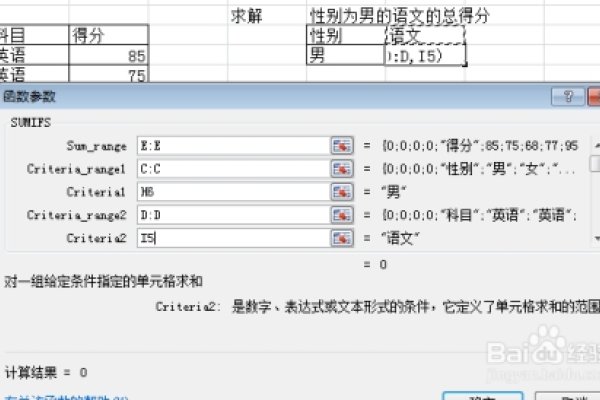Image resolution: width=600 pixels, height=400 pixels.
Task: Open dialog help via the question mark button
Action: click(568, 96)
